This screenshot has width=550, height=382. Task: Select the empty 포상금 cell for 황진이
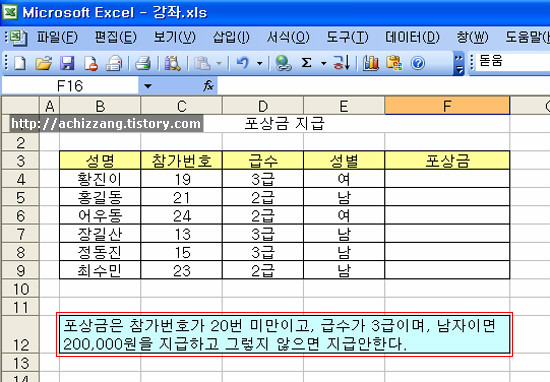(x=447, y=179)
